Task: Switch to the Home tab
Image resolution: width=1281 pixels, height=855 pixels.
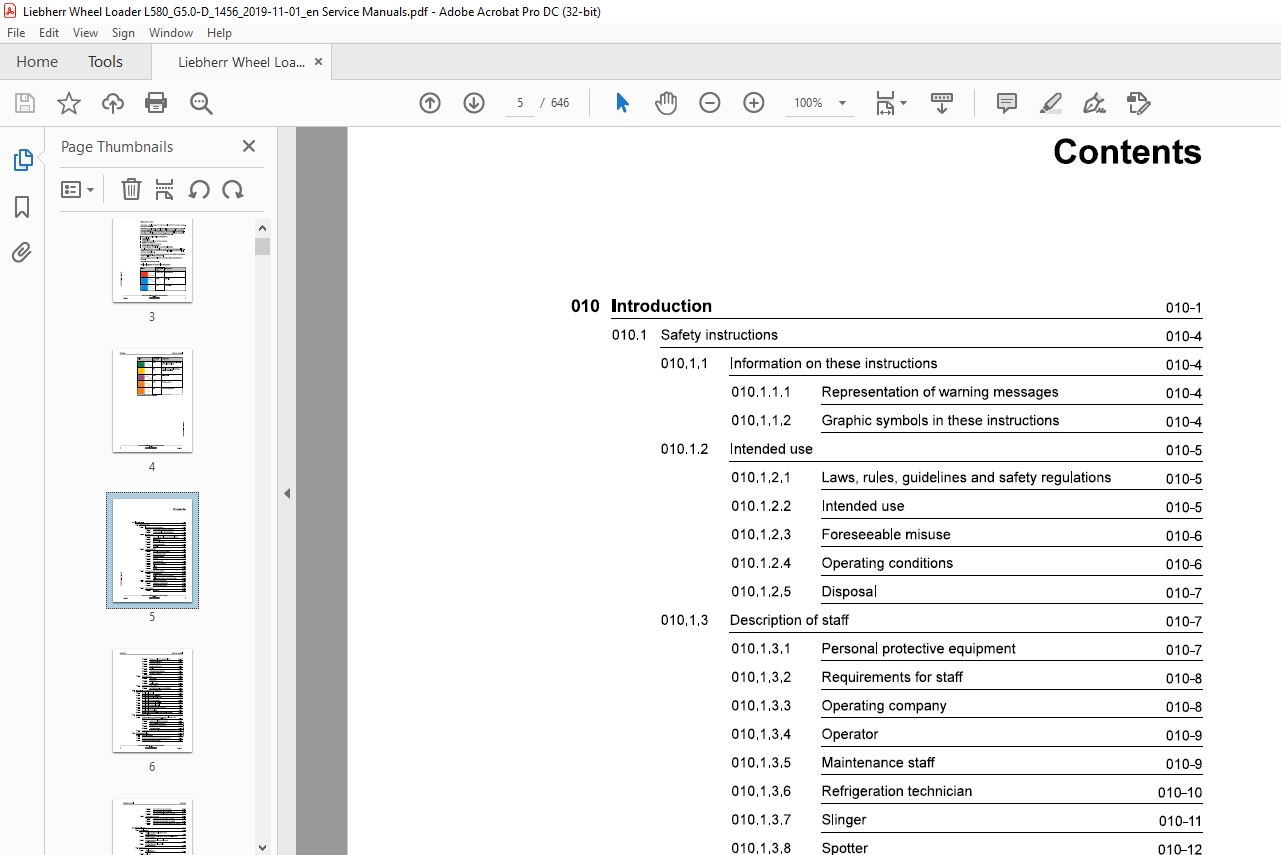Action: click(x=37, y=61)
